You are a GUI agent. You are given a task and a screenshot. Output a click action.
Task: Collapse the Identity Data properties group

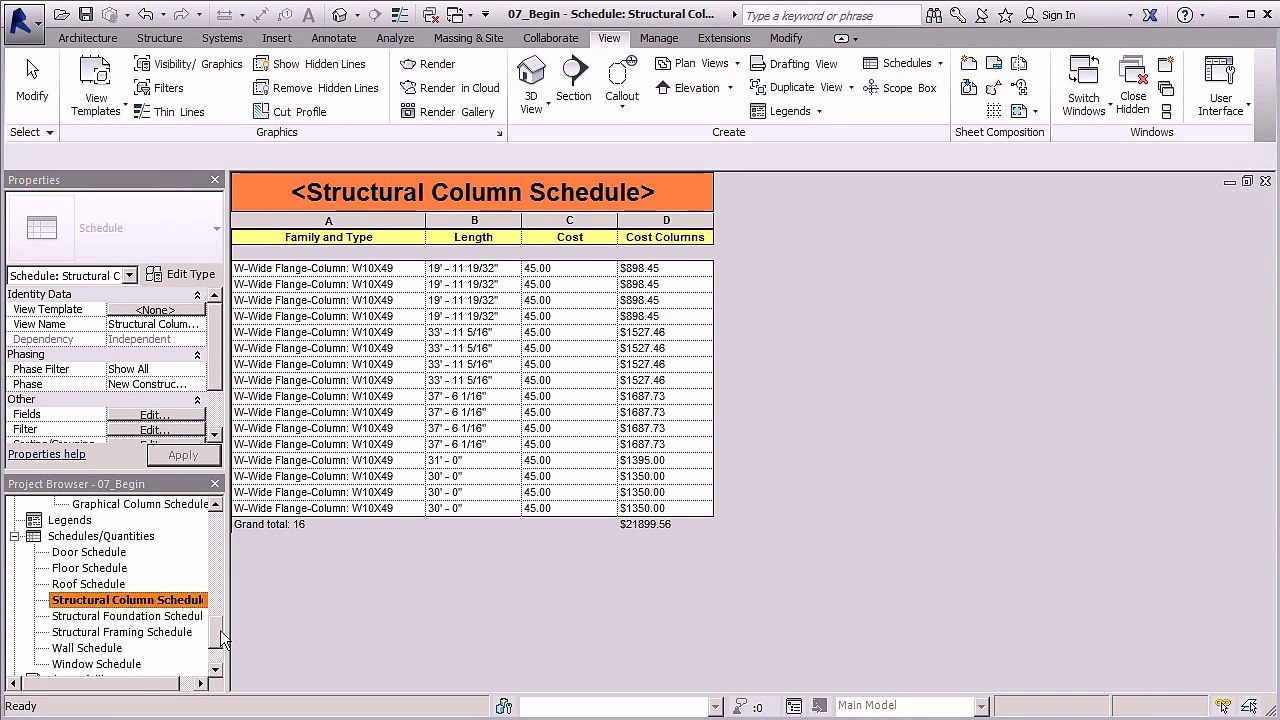click(197, 294)
